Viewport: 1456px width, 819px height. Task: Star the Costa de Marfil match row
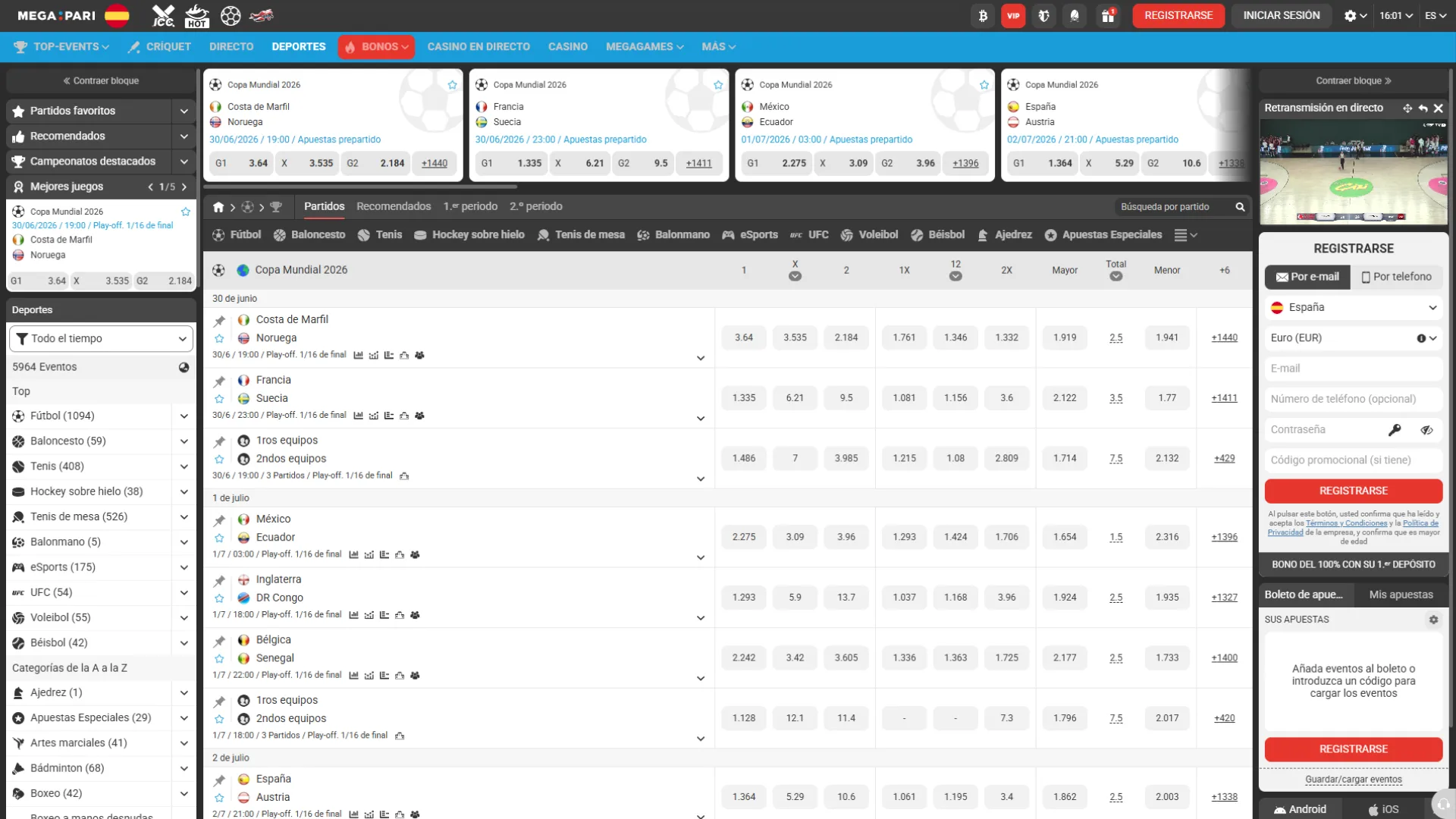coord(219,339)
